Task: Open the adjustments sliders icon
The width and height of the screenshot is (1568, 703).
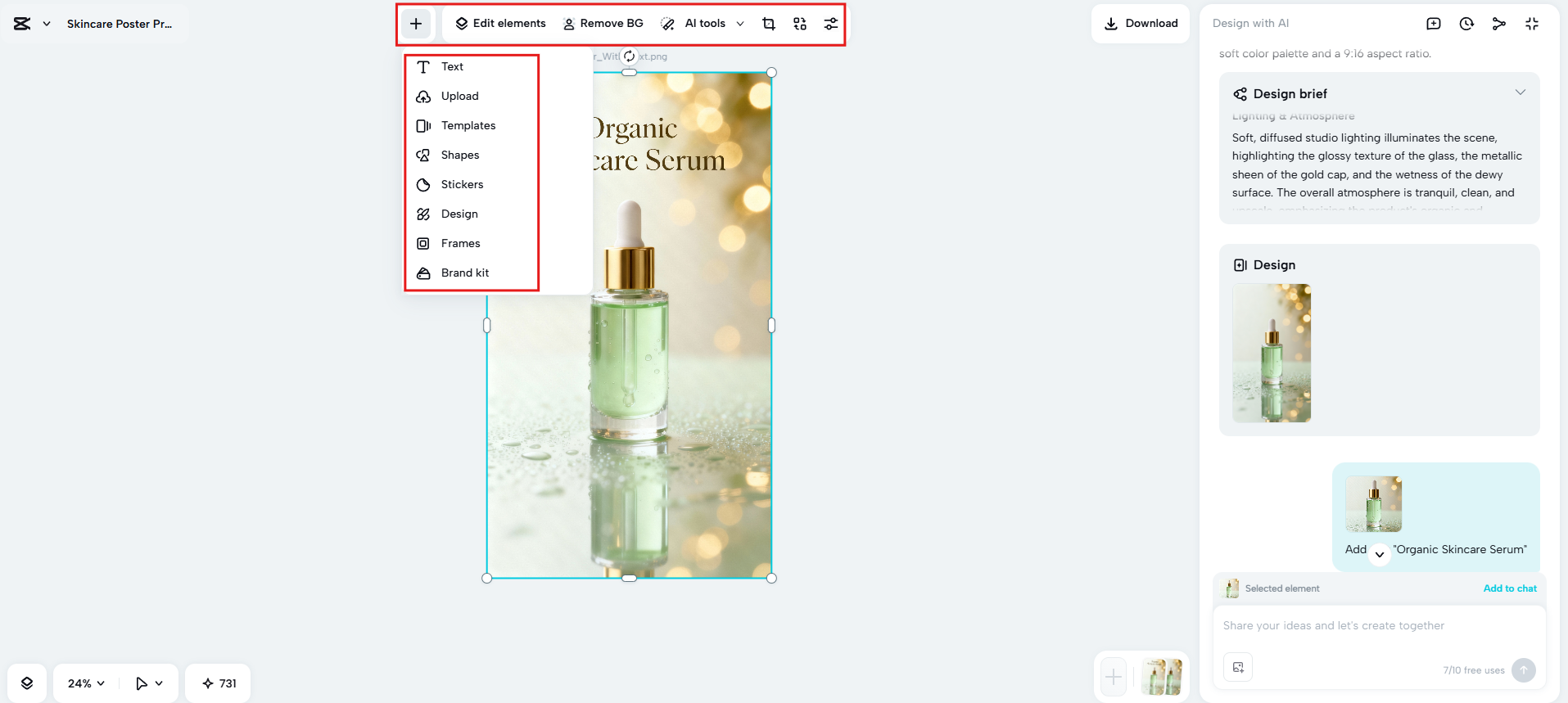Action: (831, 24)
